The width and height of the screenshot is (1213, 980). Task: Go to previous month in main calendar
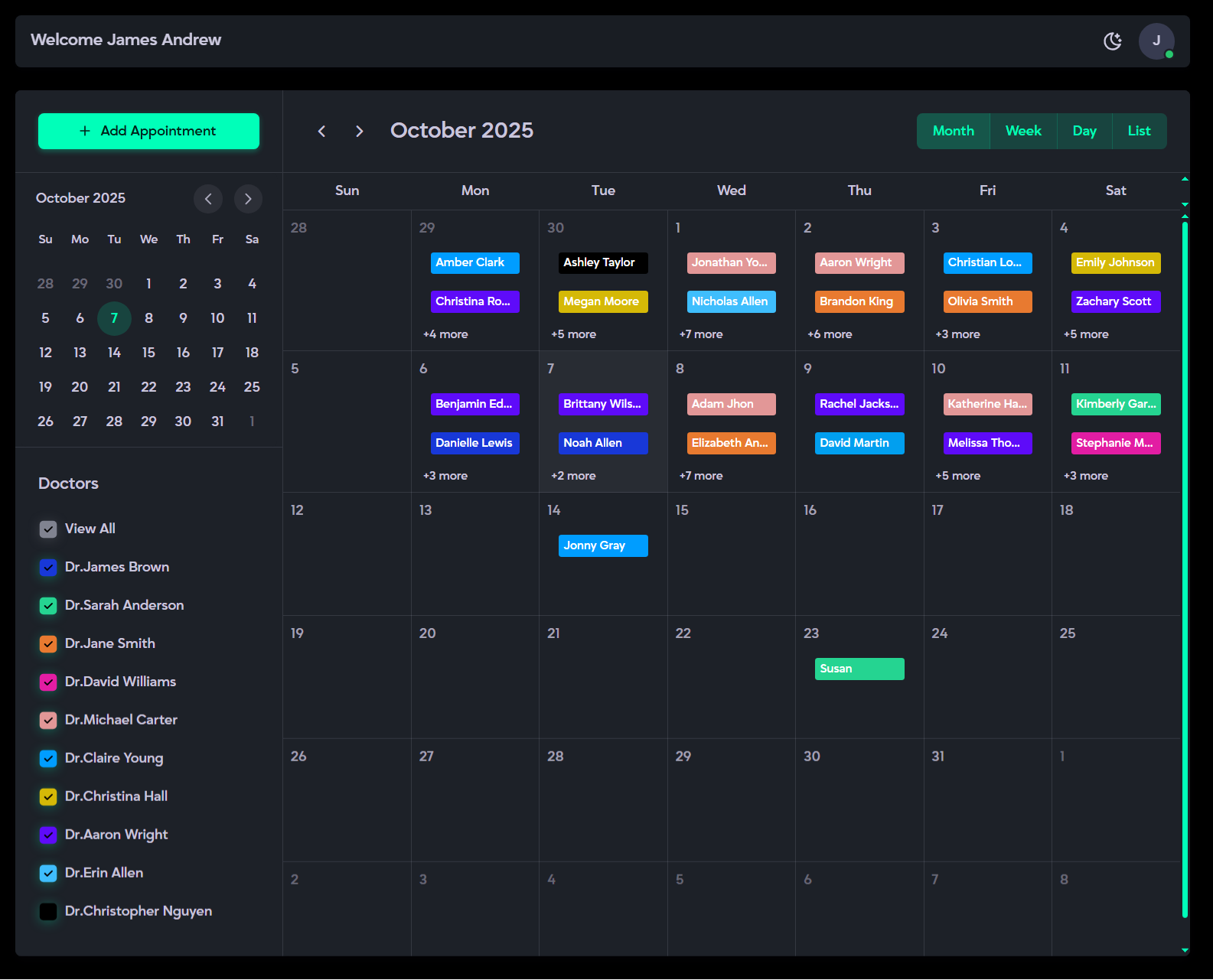[322, 132]
